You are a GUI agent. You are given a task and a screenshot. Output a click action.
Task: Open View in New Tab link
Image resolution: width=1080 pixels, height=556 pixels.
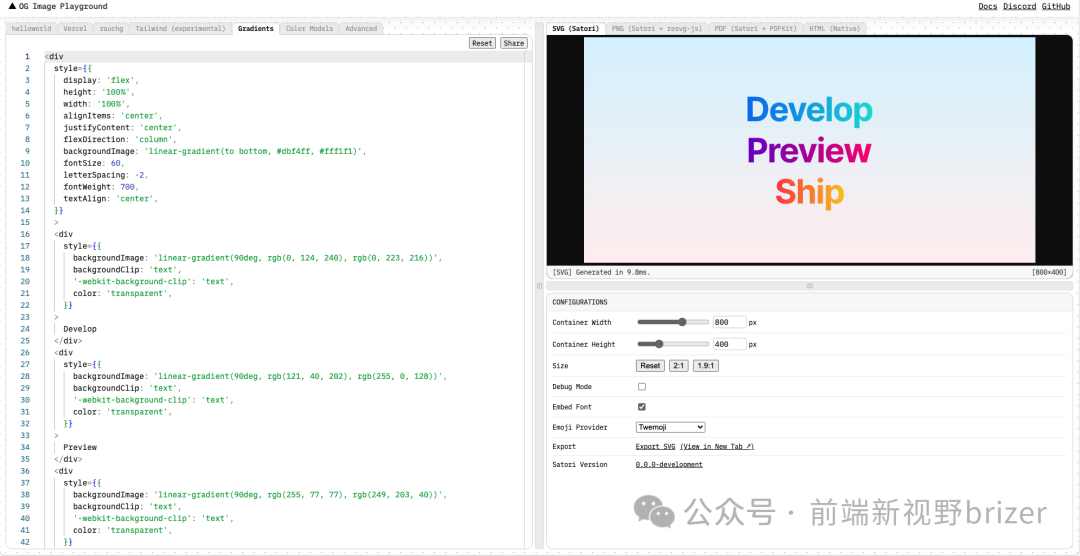(x=717, y=446)
